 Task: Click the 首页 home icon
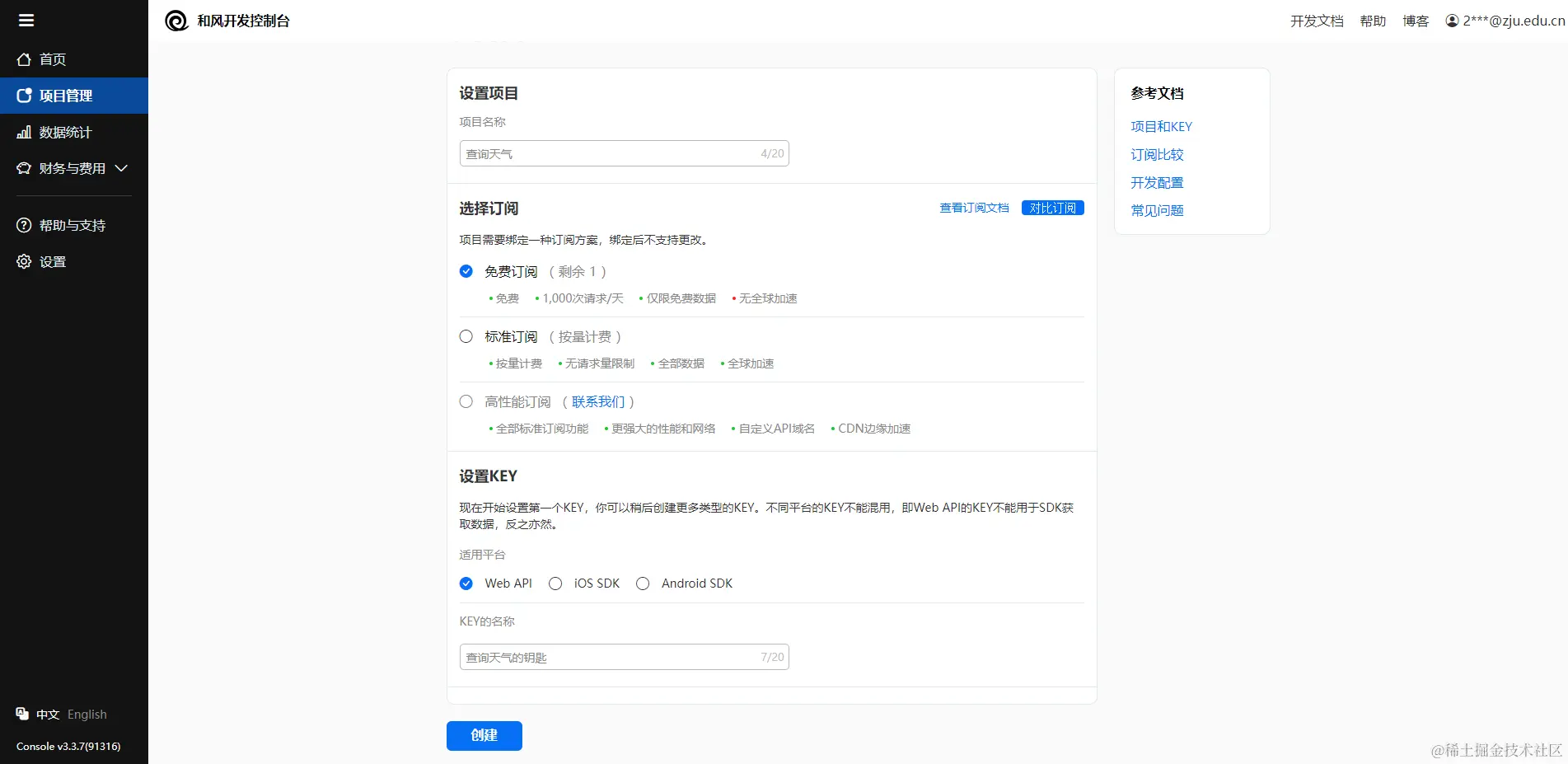tap(23, 59)
